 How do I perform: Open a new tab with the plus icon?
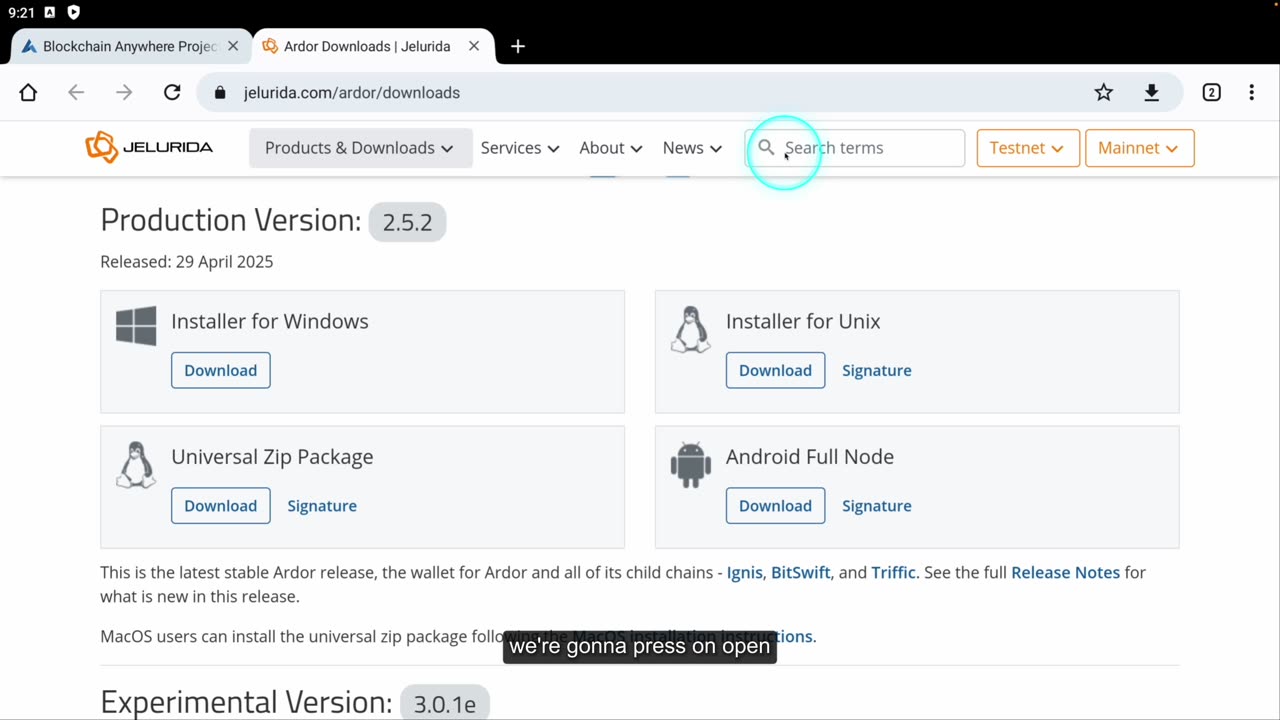518,46
